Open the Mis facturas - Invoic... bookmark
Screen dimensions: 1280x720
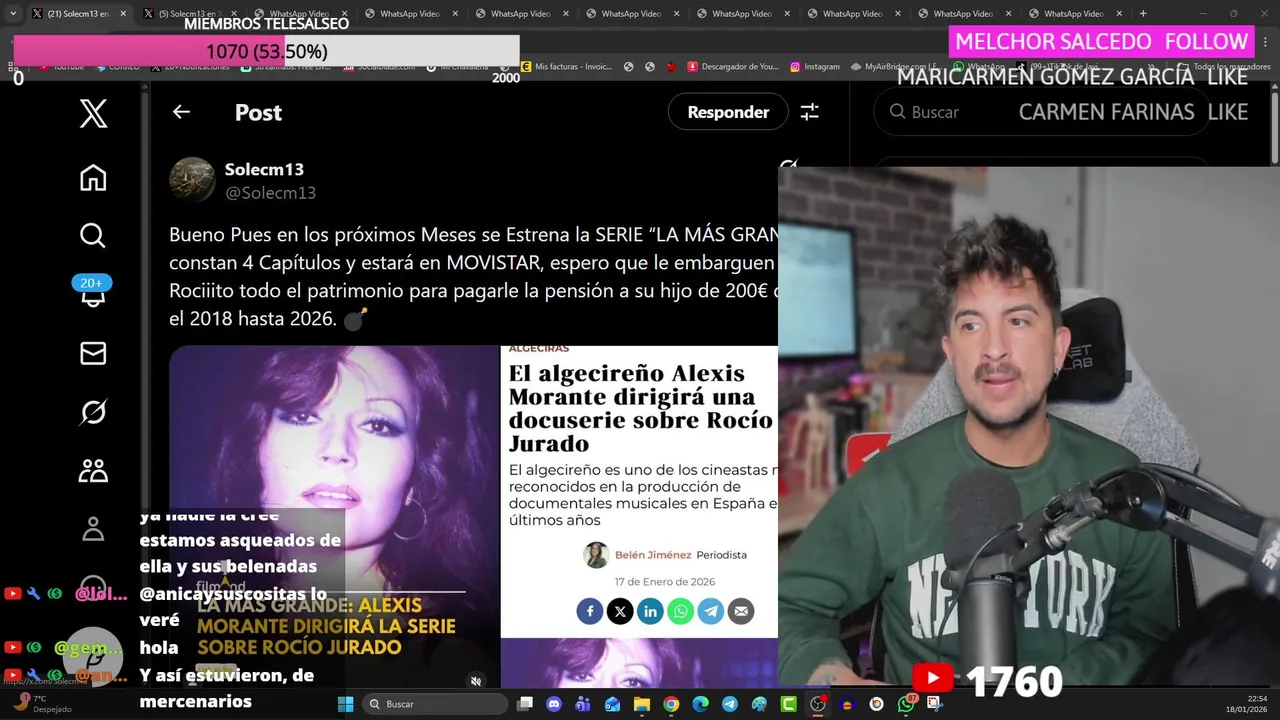tap(566, 66)
